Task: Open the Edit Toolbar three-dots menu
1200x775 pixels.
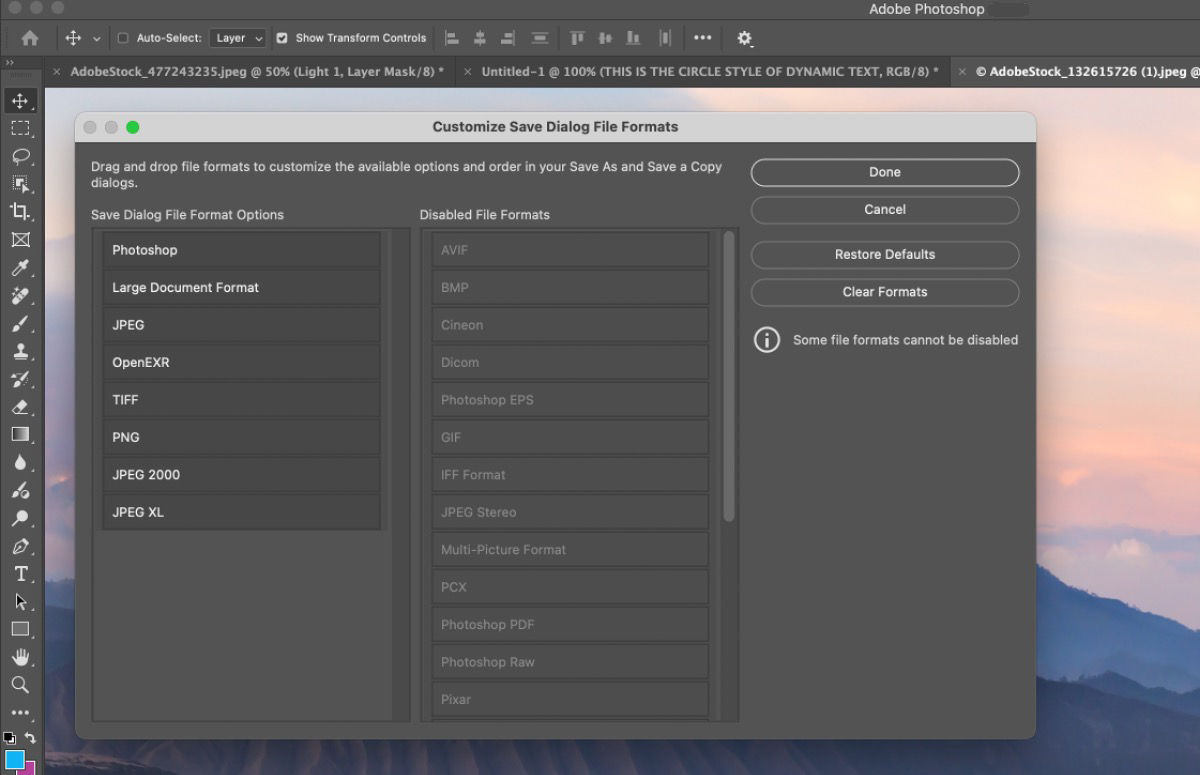Action: coord(20,714)
